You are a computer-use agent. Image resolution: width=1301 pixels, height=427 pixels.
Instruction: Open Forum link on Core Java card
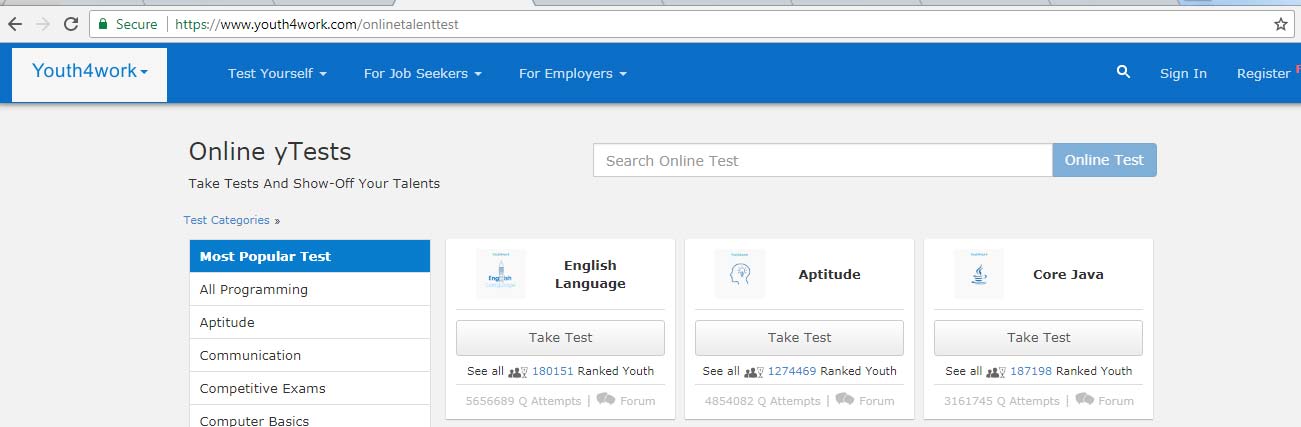1116,401
